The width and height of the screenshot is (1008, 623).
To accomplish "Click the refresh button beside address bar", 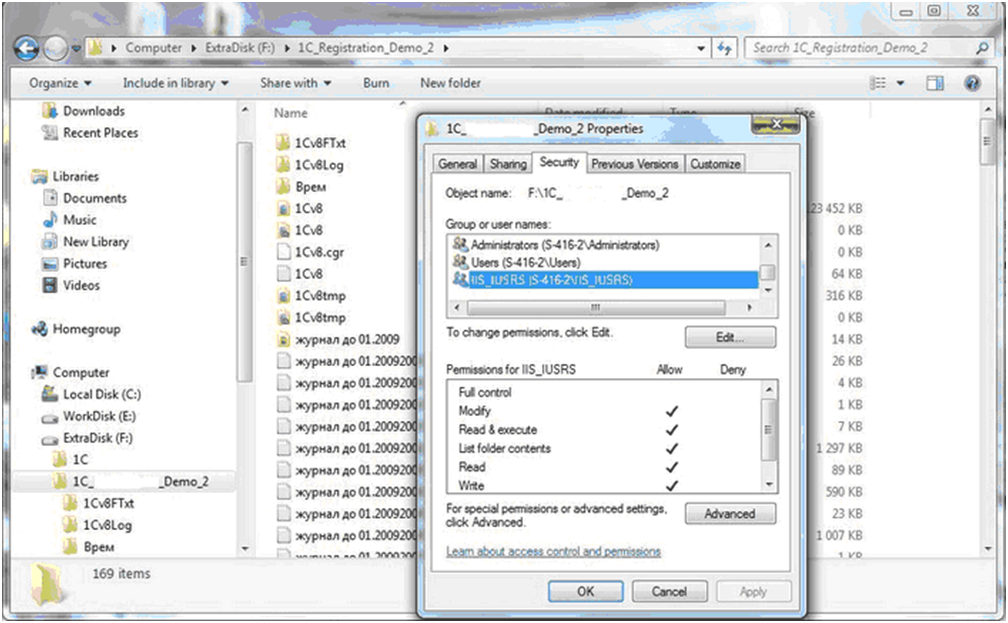I will coord(726,48).
